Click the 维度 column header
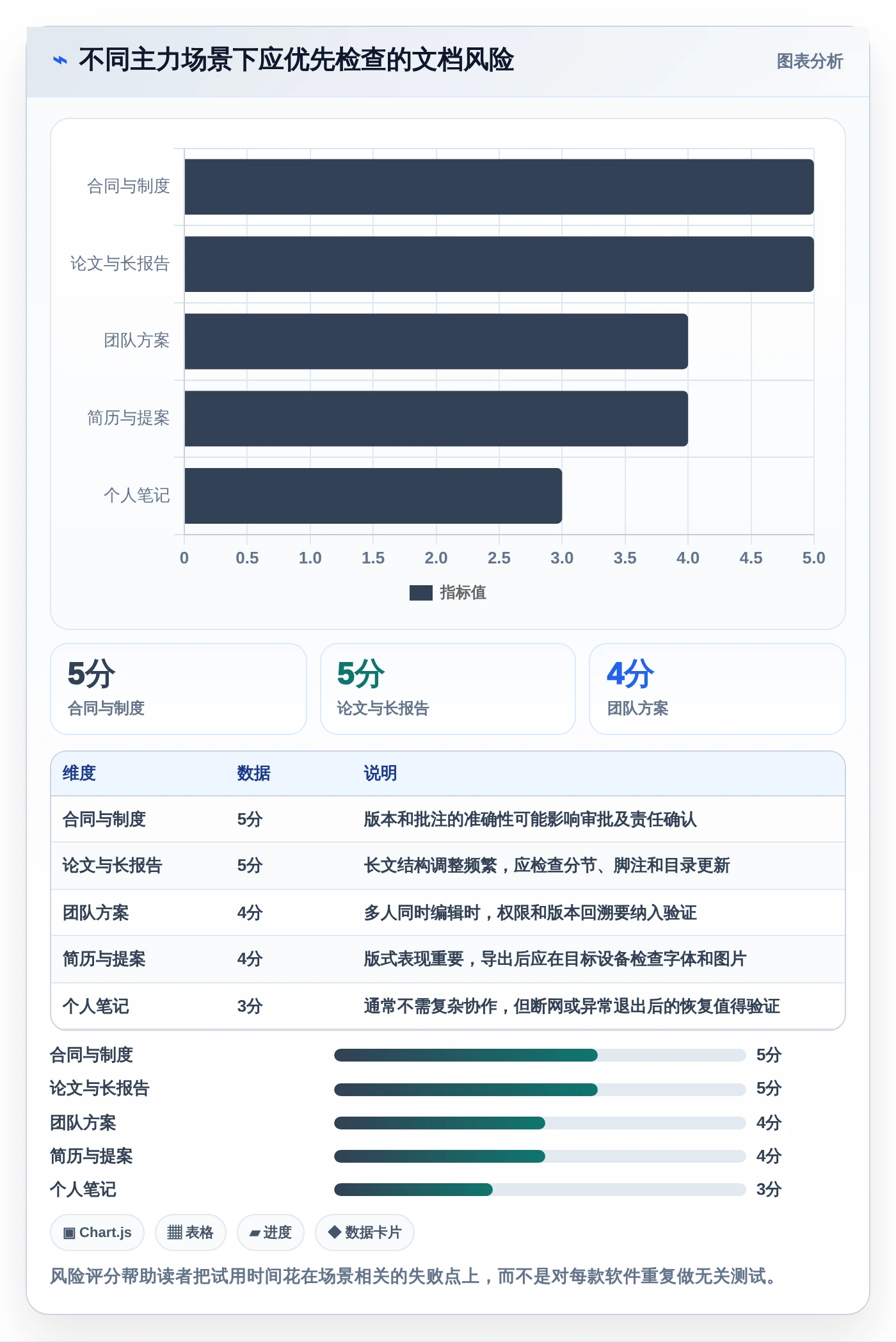This screenshot has width=896, height=1342. click(x=79, y=773)
